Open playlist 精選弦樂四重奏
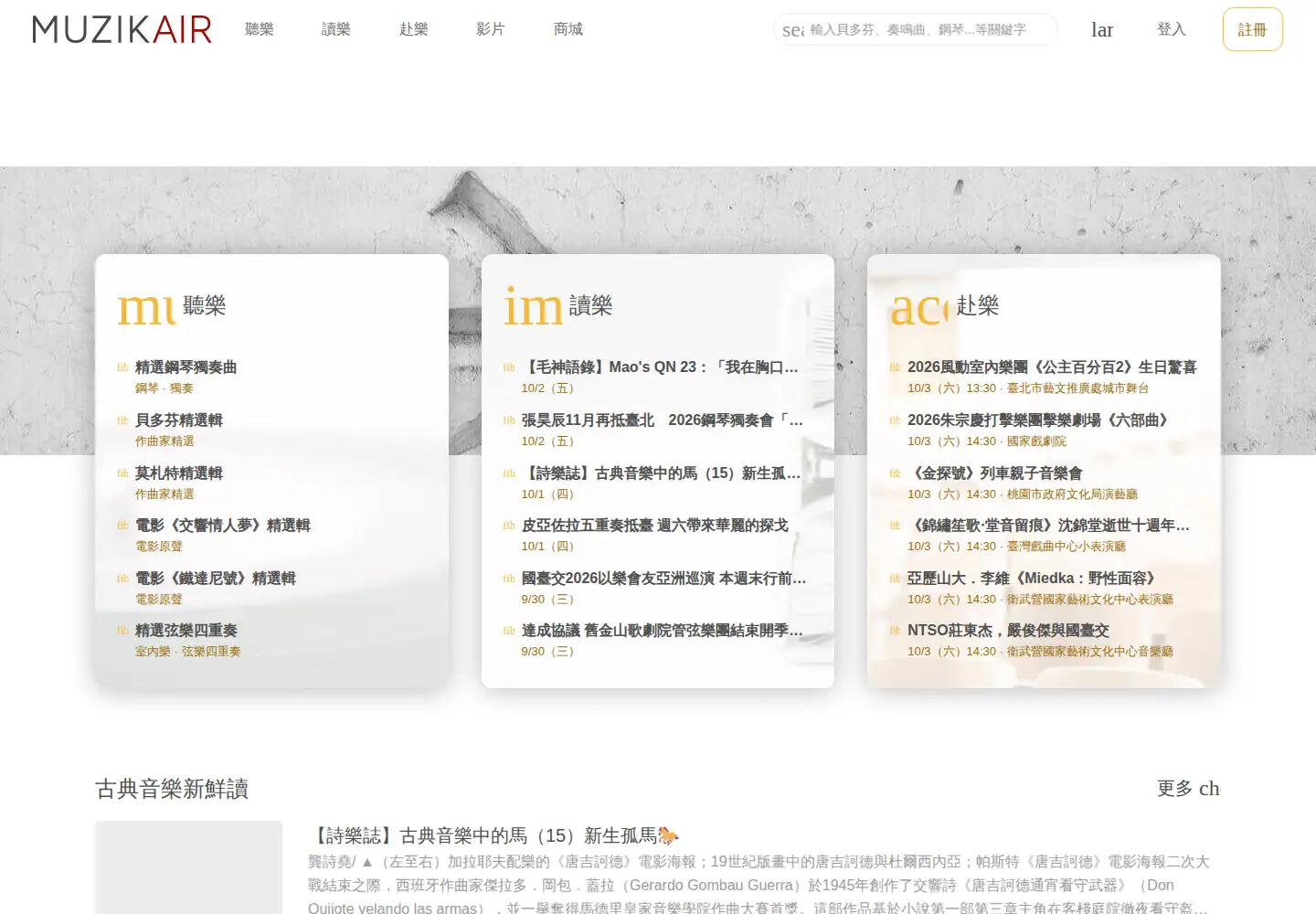This screenshot has height=914, width=1316. (x=186, y=631)
